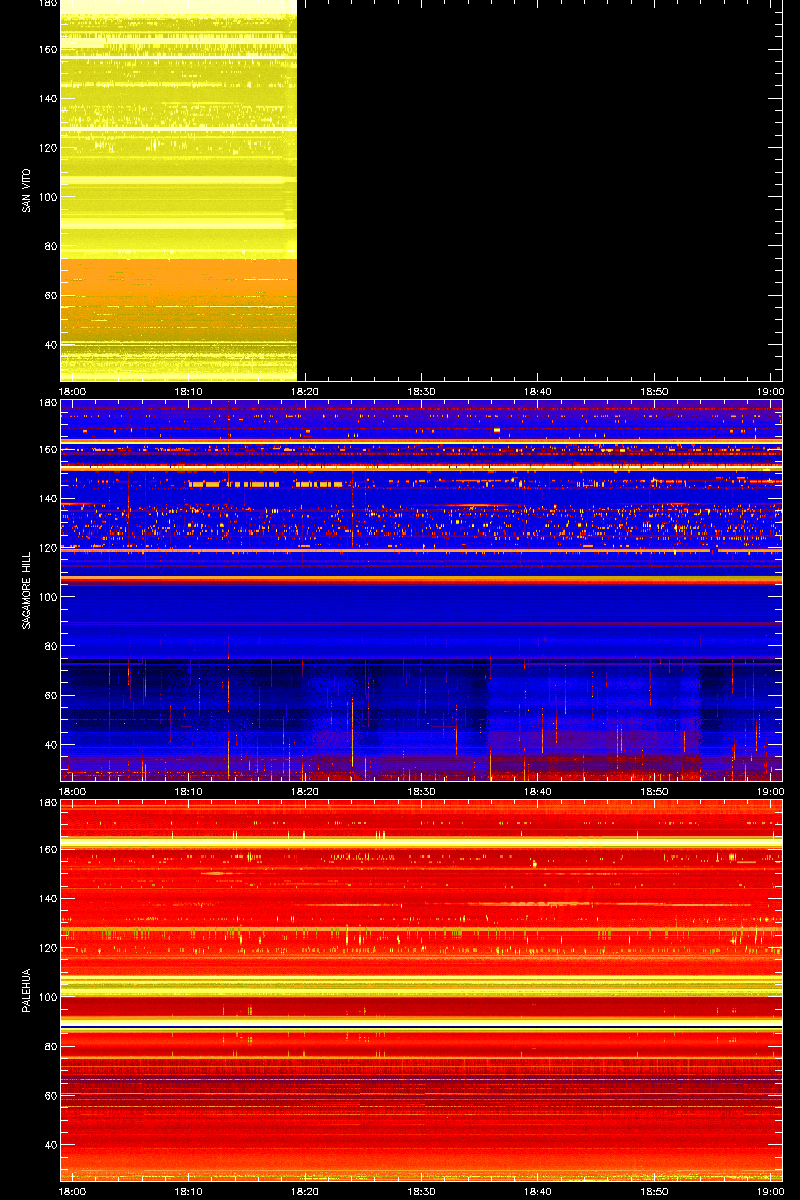Click 18:30 under the Sagamore Hill panel
The height and width of the screenshot is (1200, 800).
coord(421,791)
